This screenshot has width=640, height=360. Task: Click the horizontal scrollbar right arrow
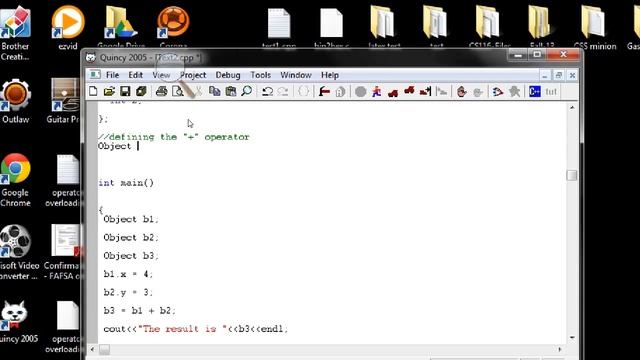click(560, 349)
